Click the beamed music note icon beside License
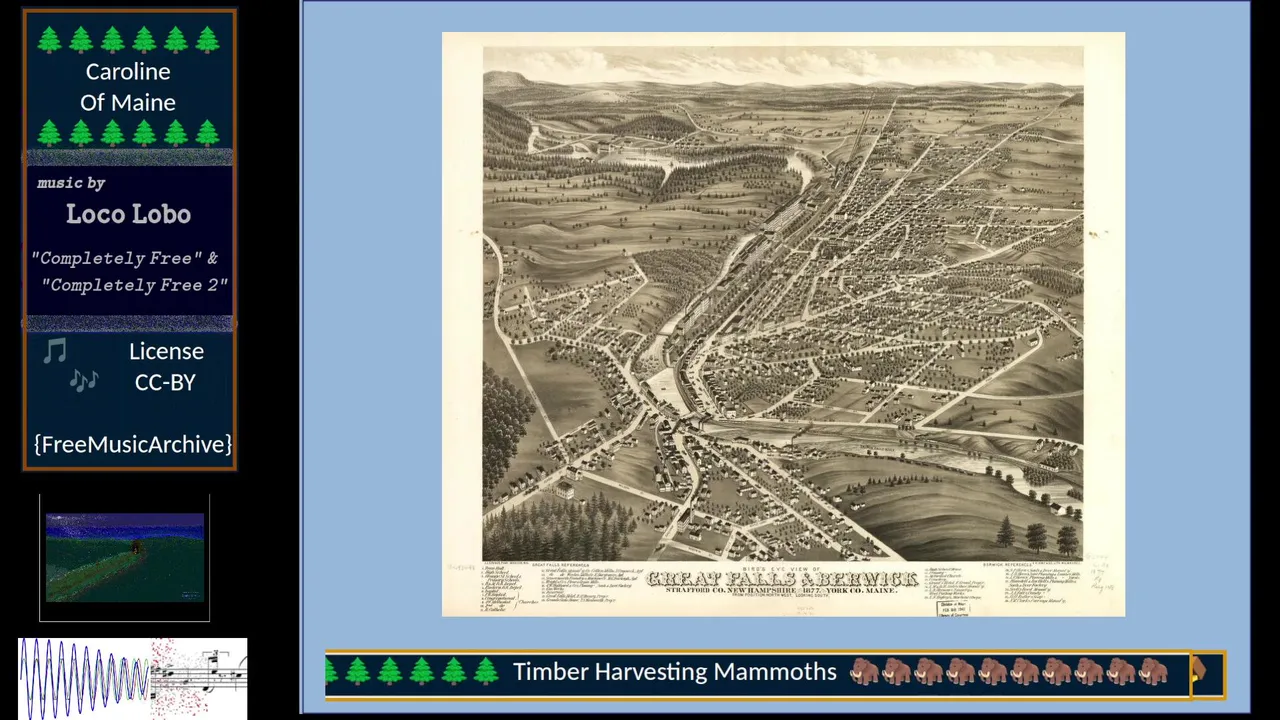The width and height of the screenshot is (1280, 720). pyautogui.click(x=55, y=351)
